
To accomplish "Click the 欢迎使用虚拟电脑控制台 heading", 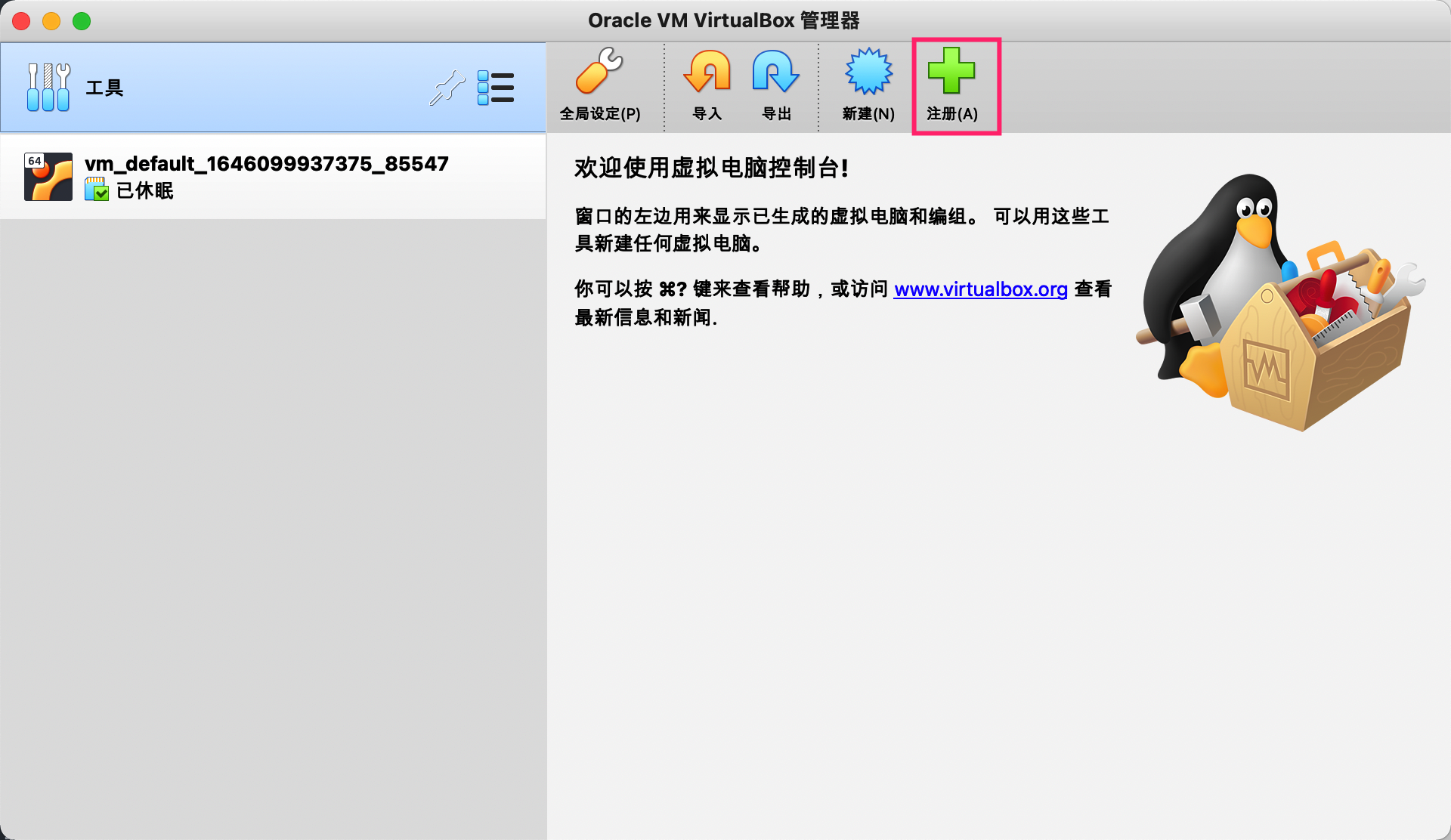I will 710,168.
